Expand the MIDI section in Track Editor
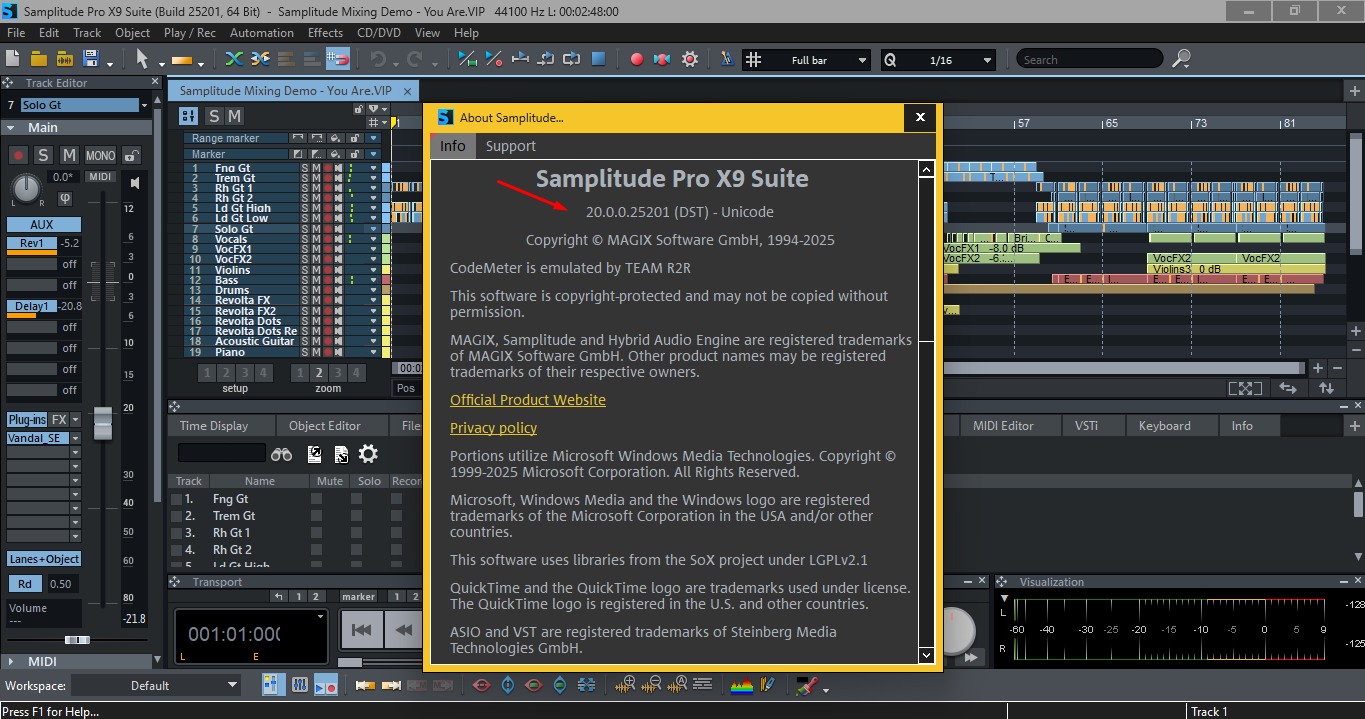The height and width of the screenshot is (719, 1365). (10, 662)
